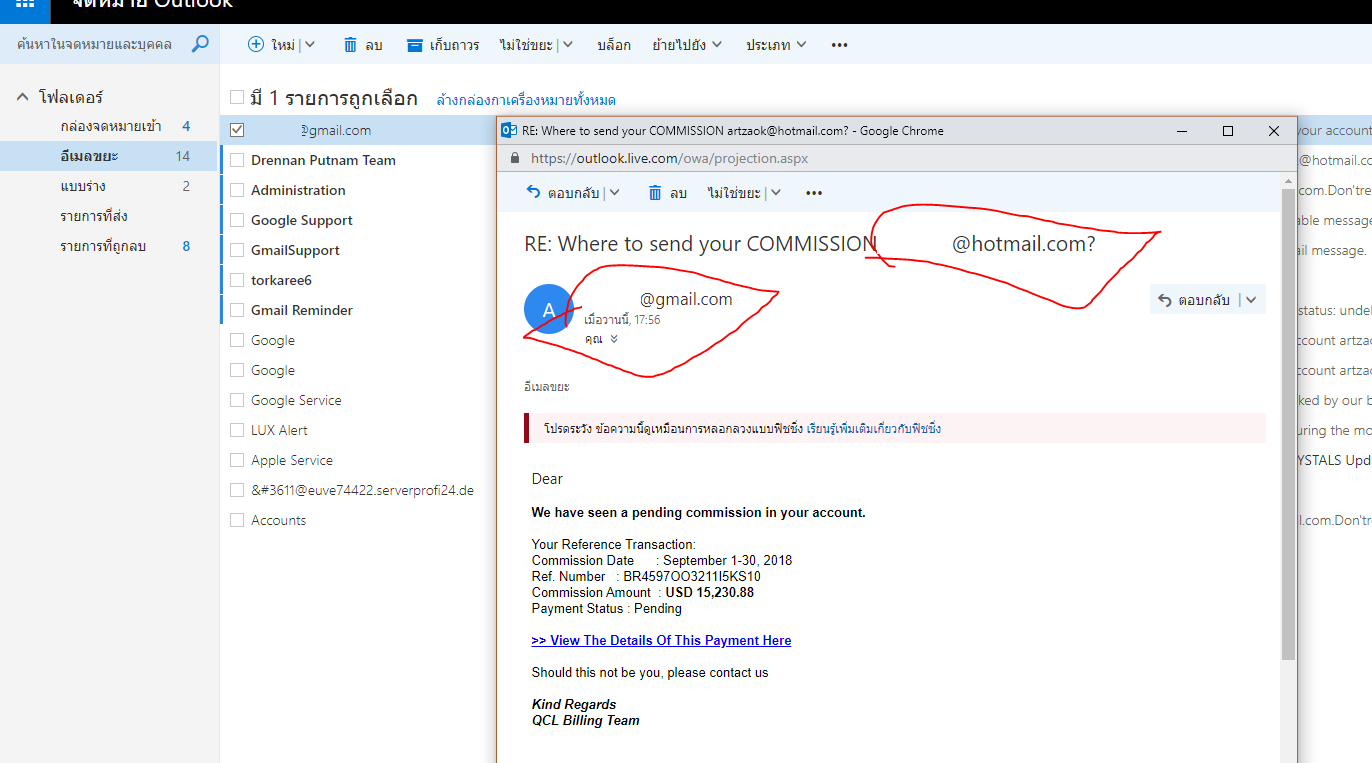Click the popup window address bar URL
The image size is (1372, 763).
click(x=669, y=158)
